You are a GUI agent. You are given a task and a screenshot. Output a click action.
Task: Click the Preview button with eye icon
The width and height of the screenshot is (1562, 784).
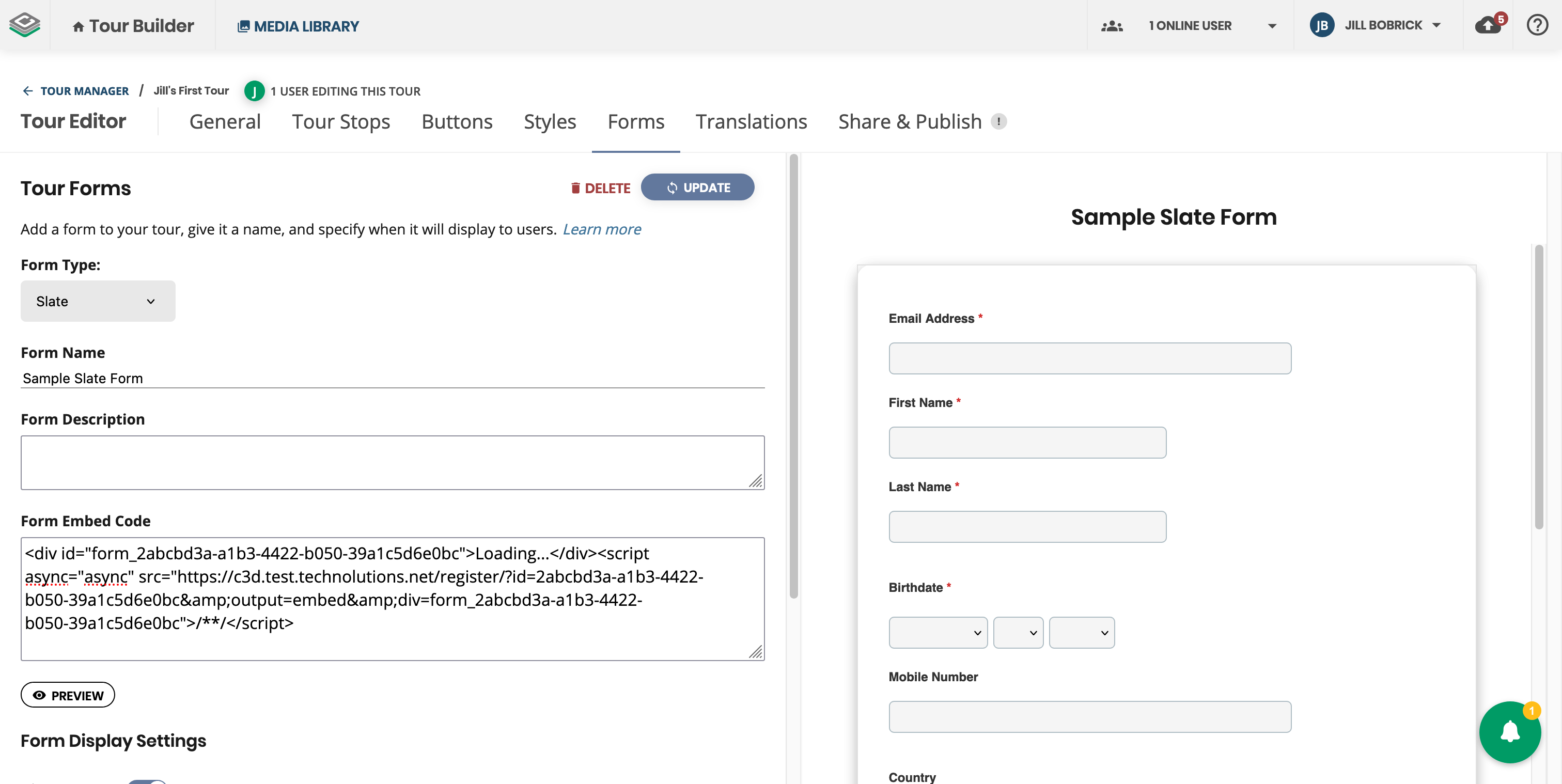(x=68, y=695)
